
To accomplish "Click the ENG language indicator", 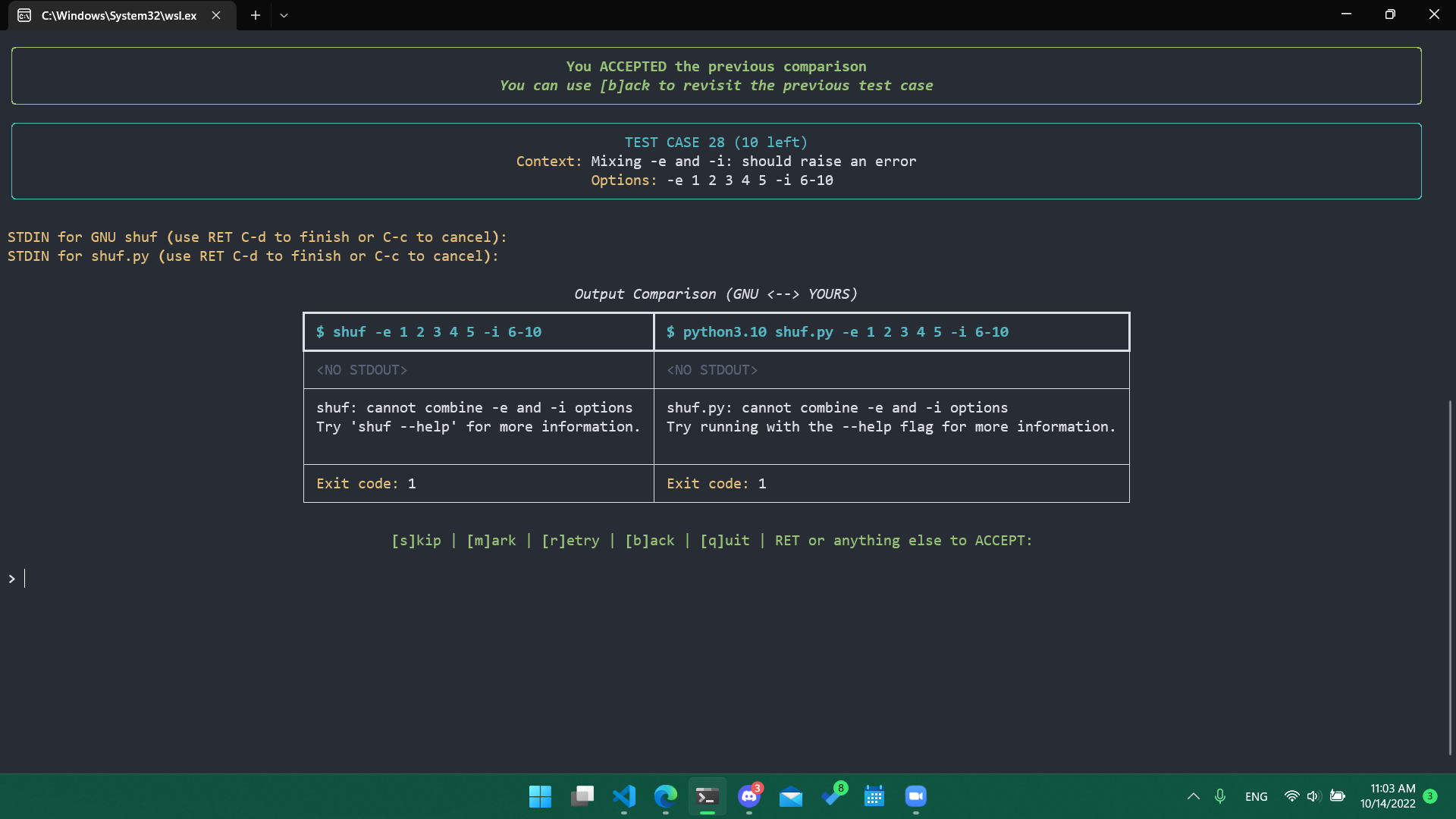I will pyautogui.click(x=1256, y=796).
